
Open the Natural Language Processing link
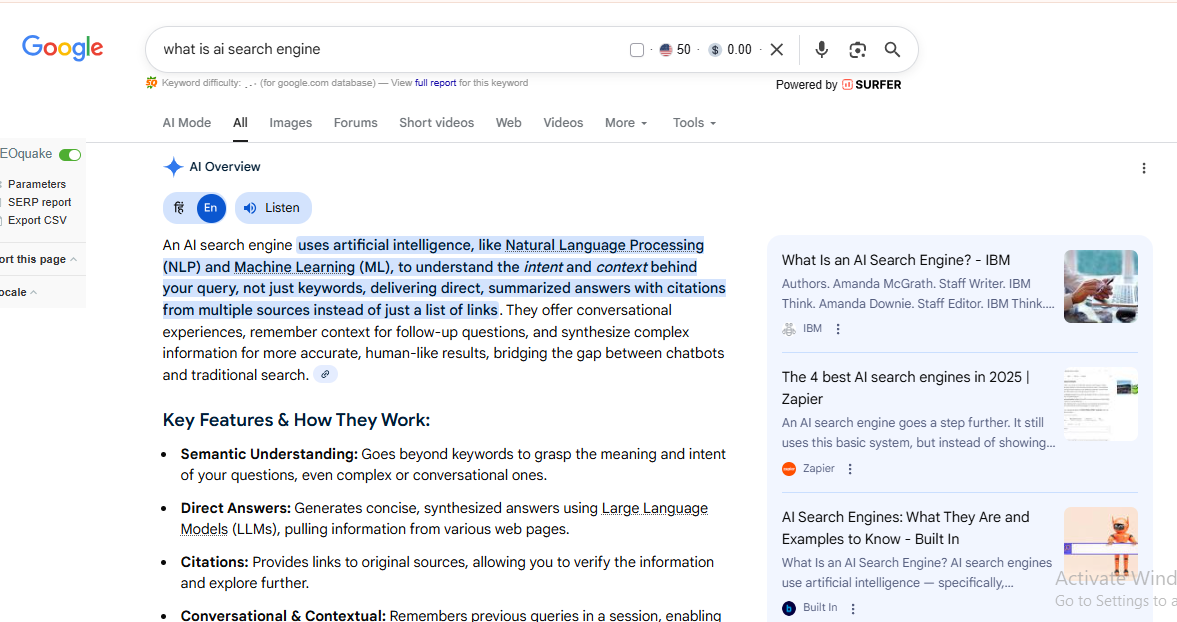[604, 245]
